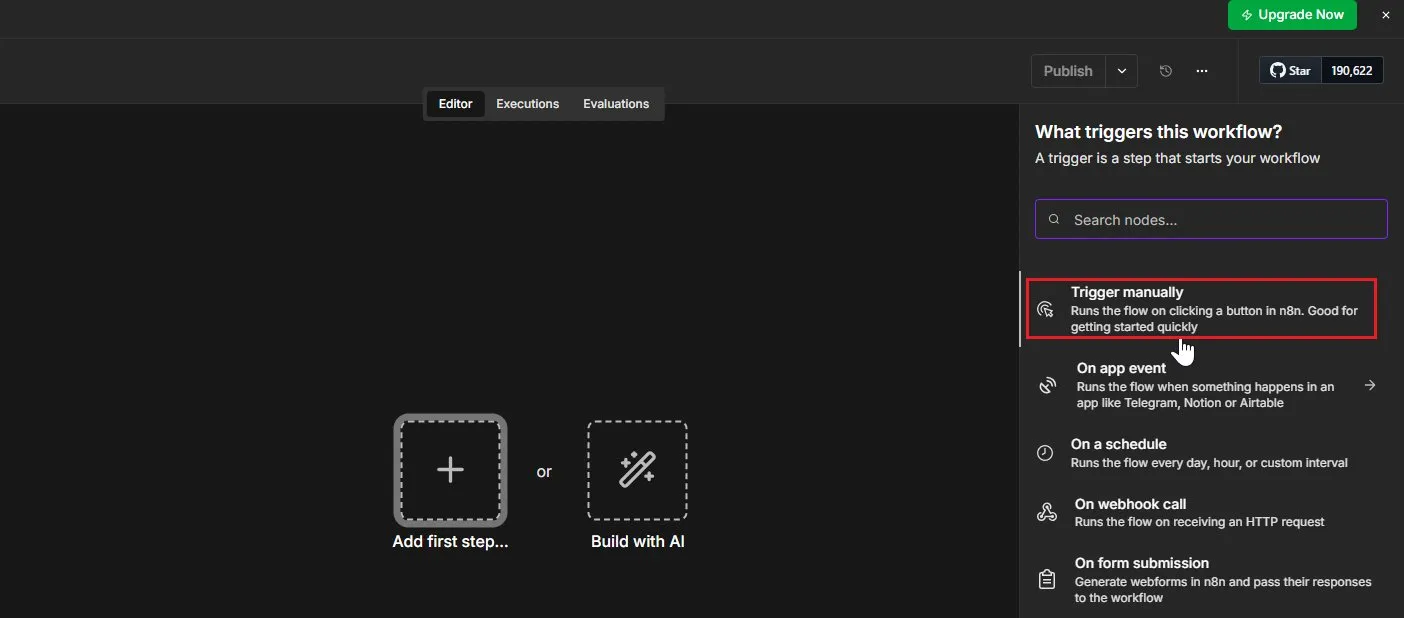The width and height of the screenshot is (1404, 618).
Task: Switch to the Evaluations tab
Action: (x=616, y=104)
